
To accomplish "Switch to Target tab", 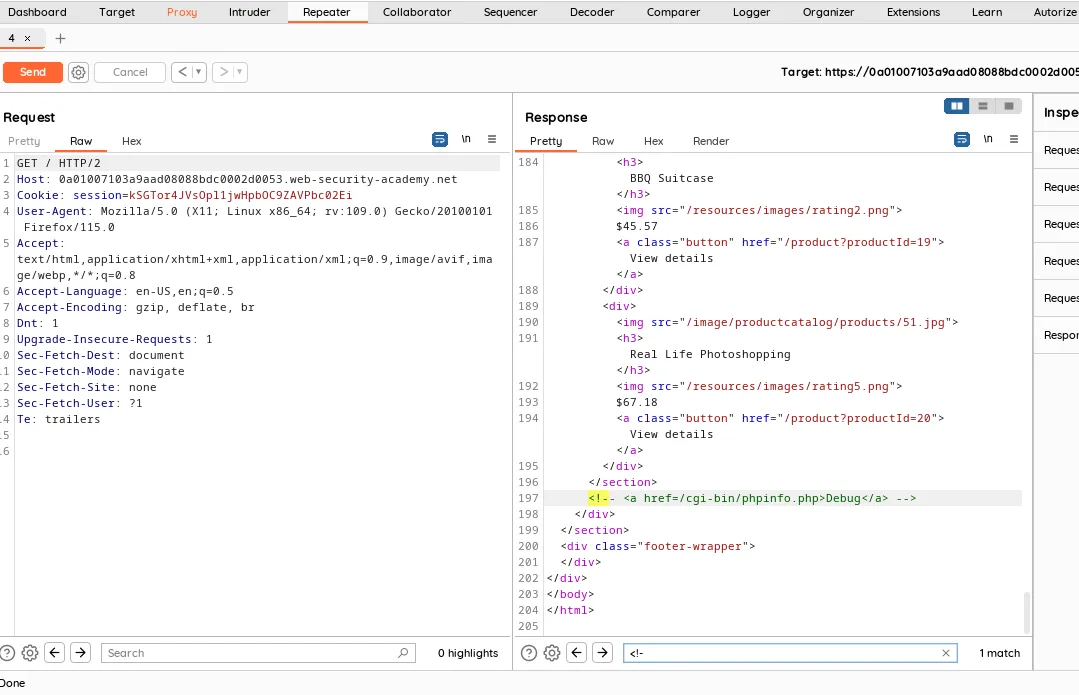I will tap(117, 12).
